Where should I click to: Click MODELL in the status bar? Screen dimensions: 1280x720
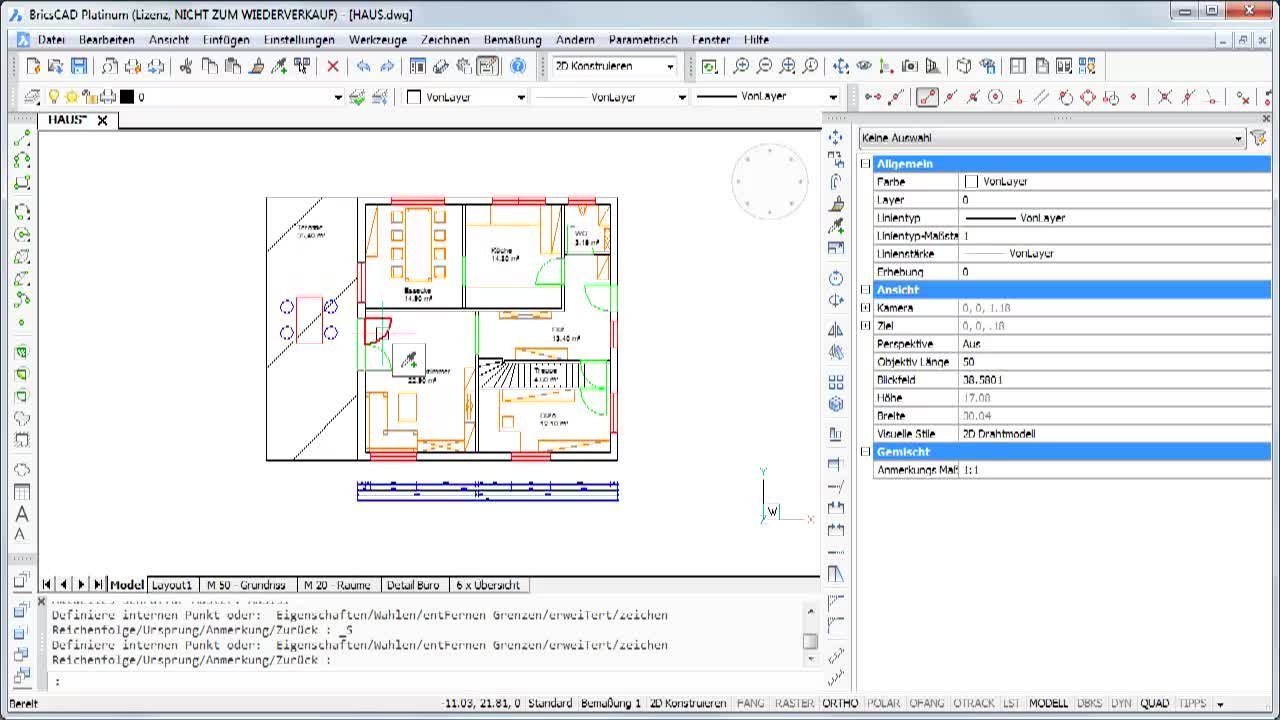[1048, 703]
